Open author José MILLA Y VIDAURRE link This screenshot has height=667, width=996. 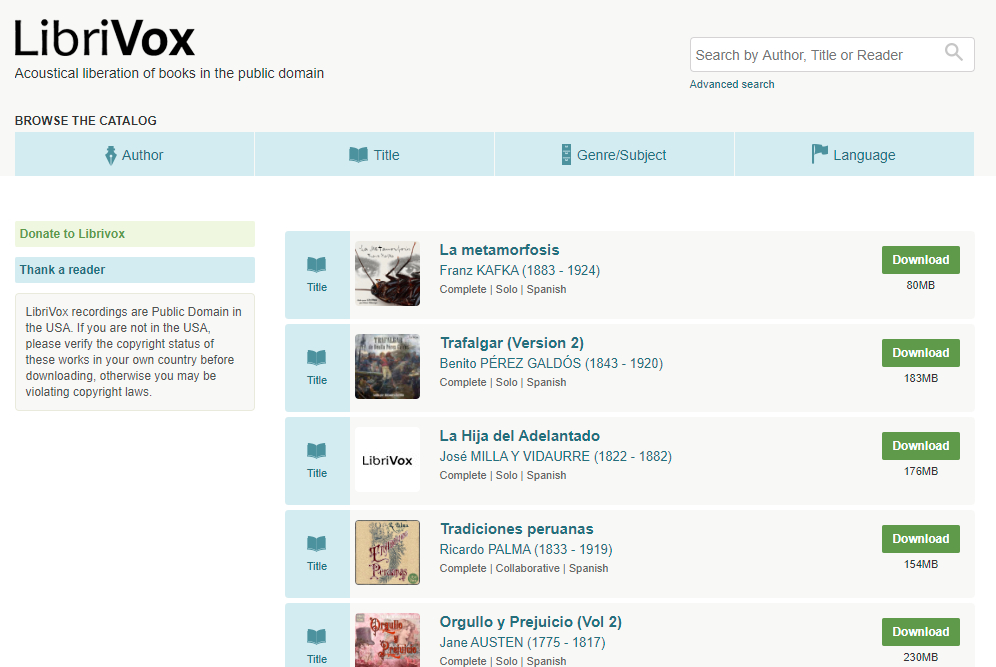(x=556, y=456)
